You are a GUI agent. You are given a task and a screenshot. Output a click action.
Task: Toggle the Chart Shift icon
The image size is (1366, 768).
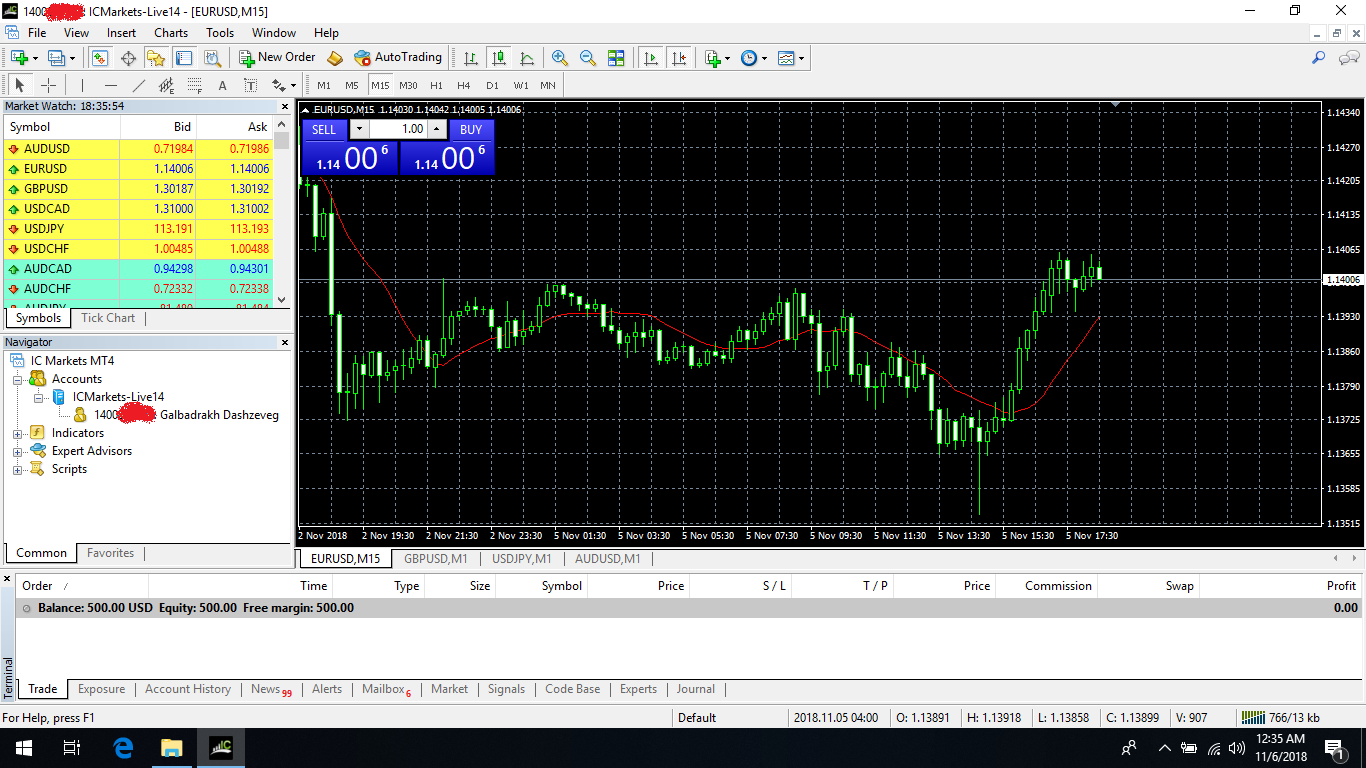(680, 58)
